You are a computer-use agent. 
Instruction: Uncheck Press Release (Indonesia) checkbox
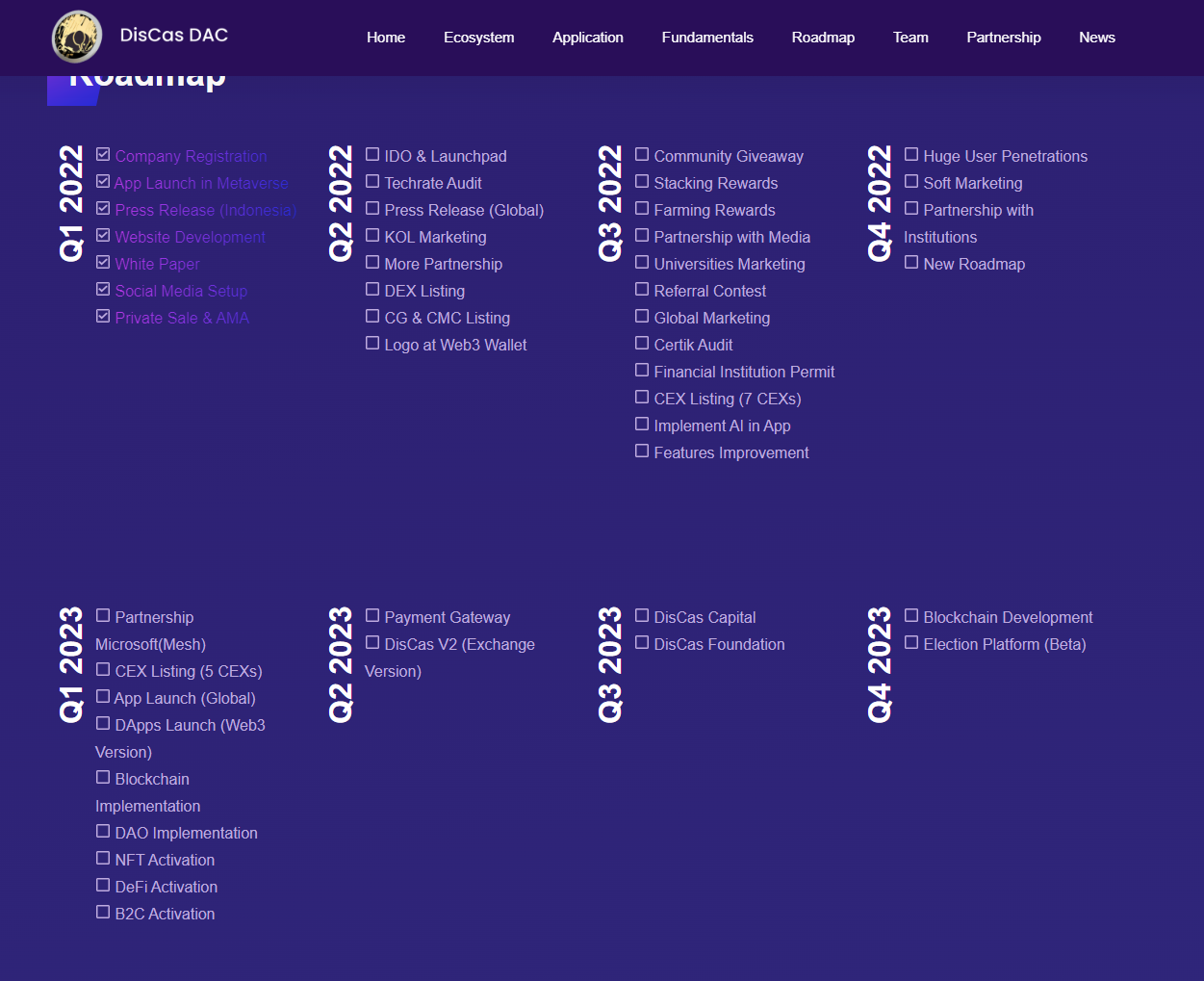click(x=103, y=208)
